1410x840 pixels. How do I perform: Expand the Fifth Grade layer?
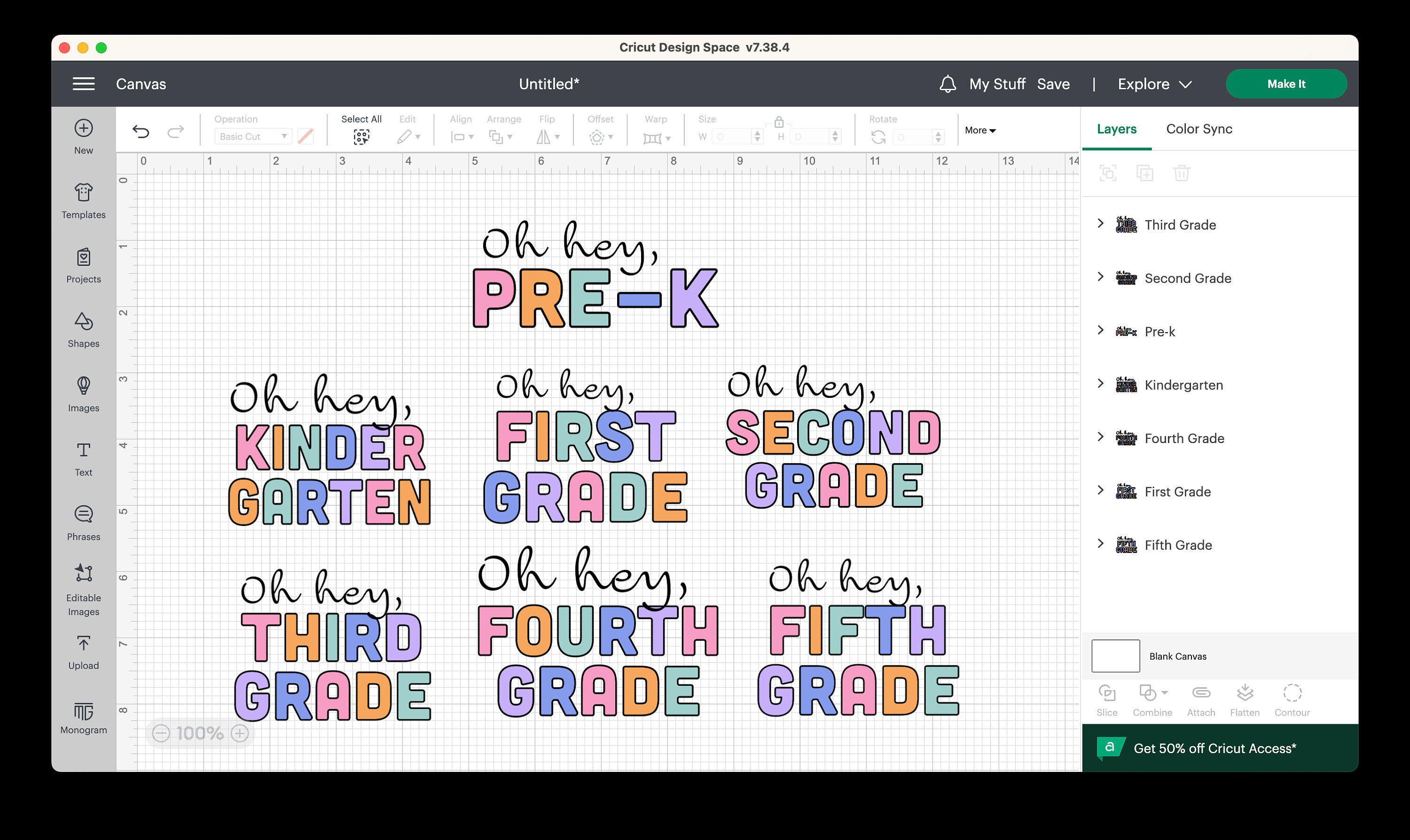click(x=1100, y=544)
